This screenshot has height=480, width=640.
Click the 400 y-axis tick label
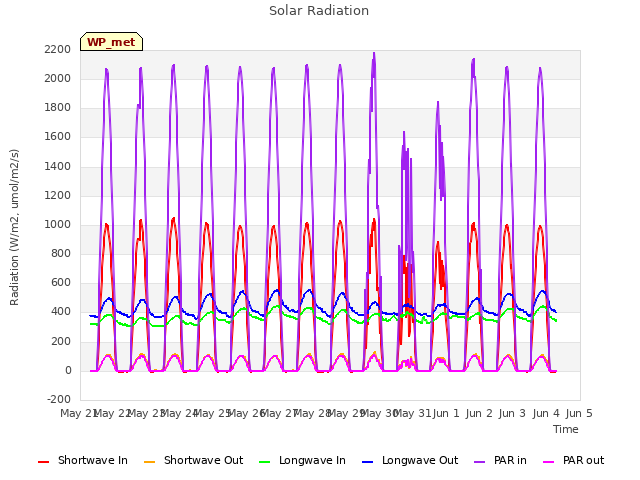click(61, 312)
